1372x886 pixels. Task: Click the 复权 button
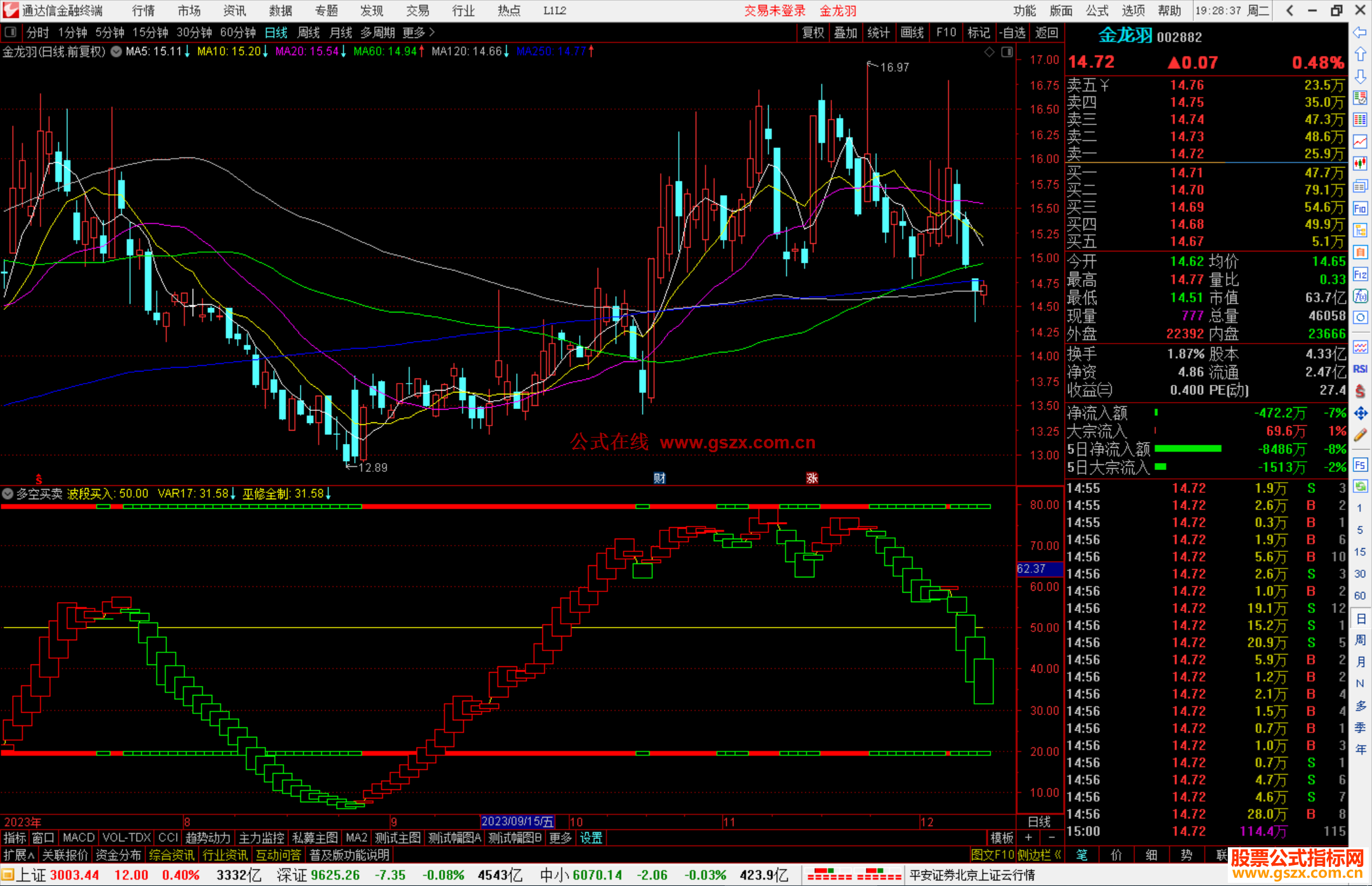click(x=812, y=32)
